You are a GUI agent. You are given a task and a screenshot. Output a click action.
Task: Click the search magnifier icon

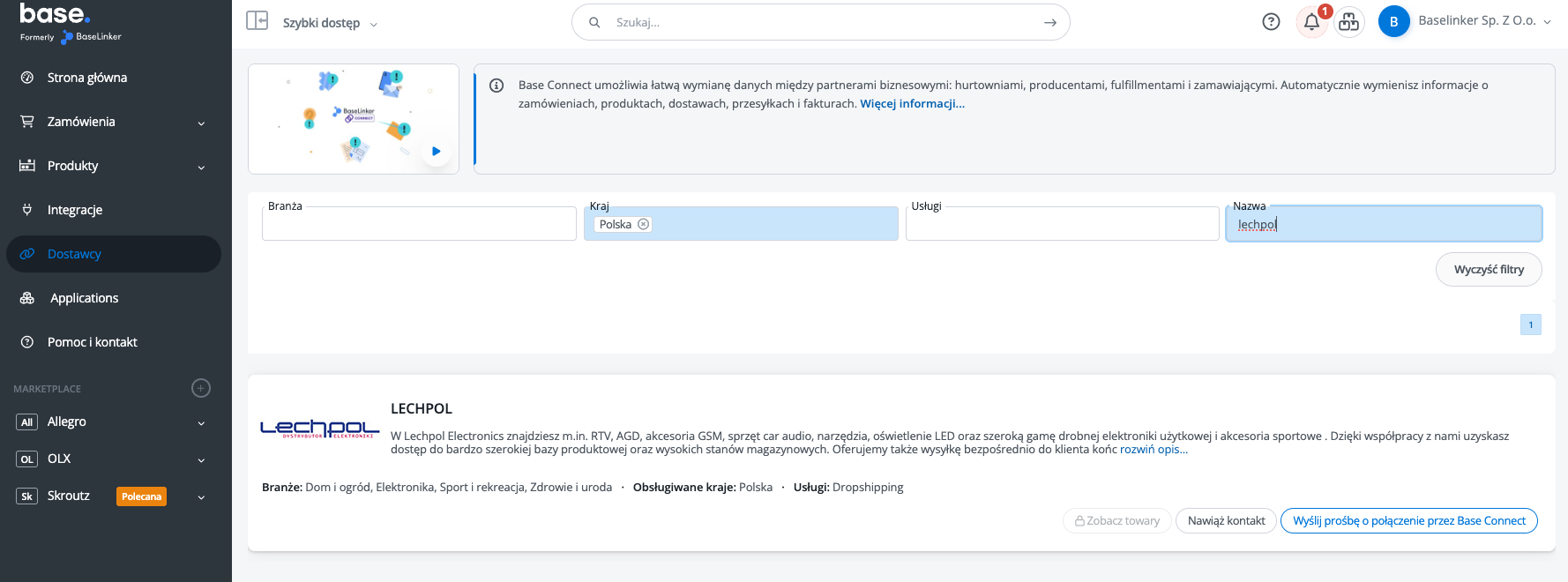pyautogui.click(x=594, y=22)
